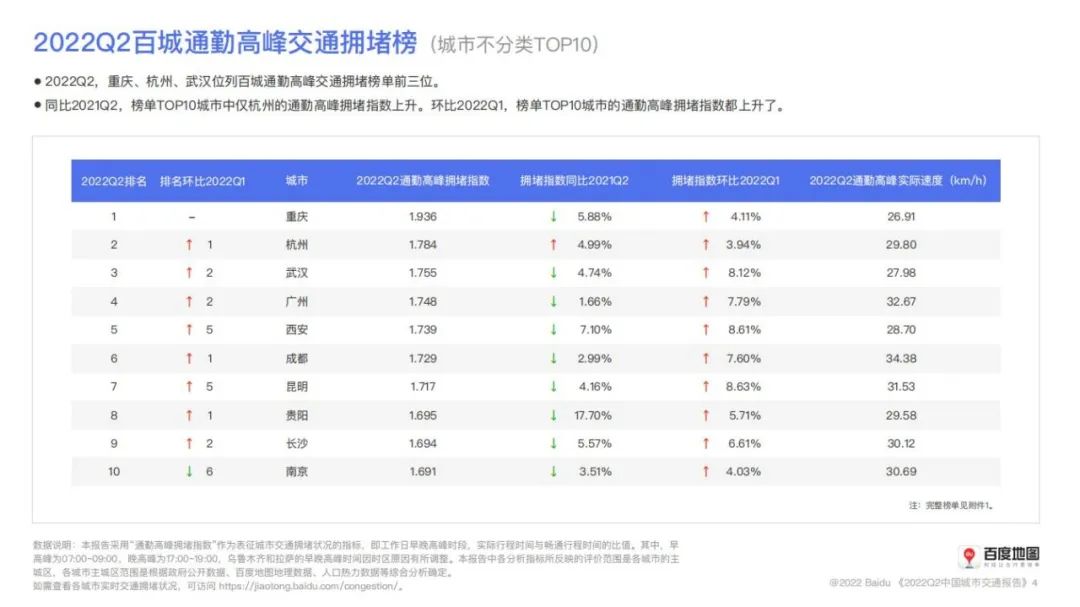
Task: Click speed value 27.98
Action: (x=901, y=273)
